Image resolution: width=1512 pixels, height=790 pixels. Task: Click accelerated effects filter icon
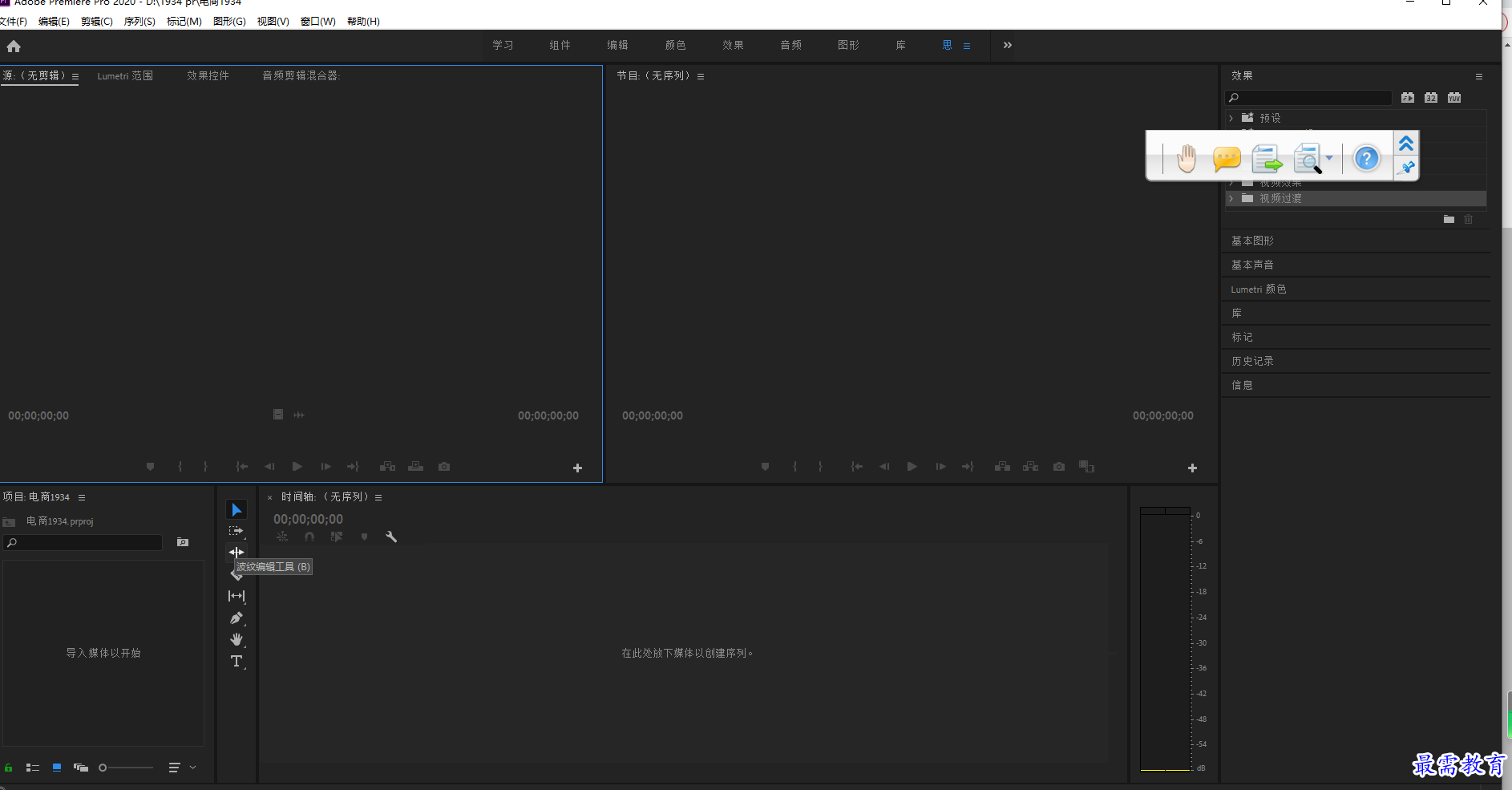tap(1408, 98)
